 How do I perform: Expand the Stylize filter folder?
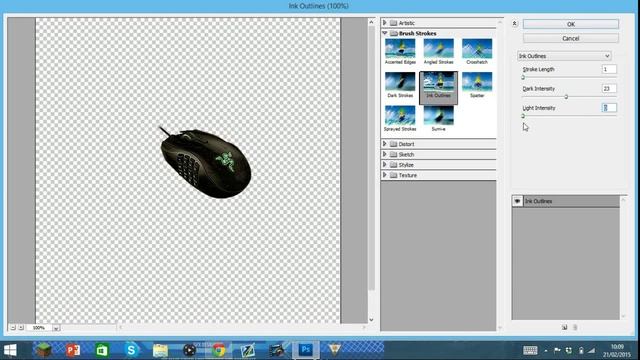pyautogui.click(x=384, y=164)
